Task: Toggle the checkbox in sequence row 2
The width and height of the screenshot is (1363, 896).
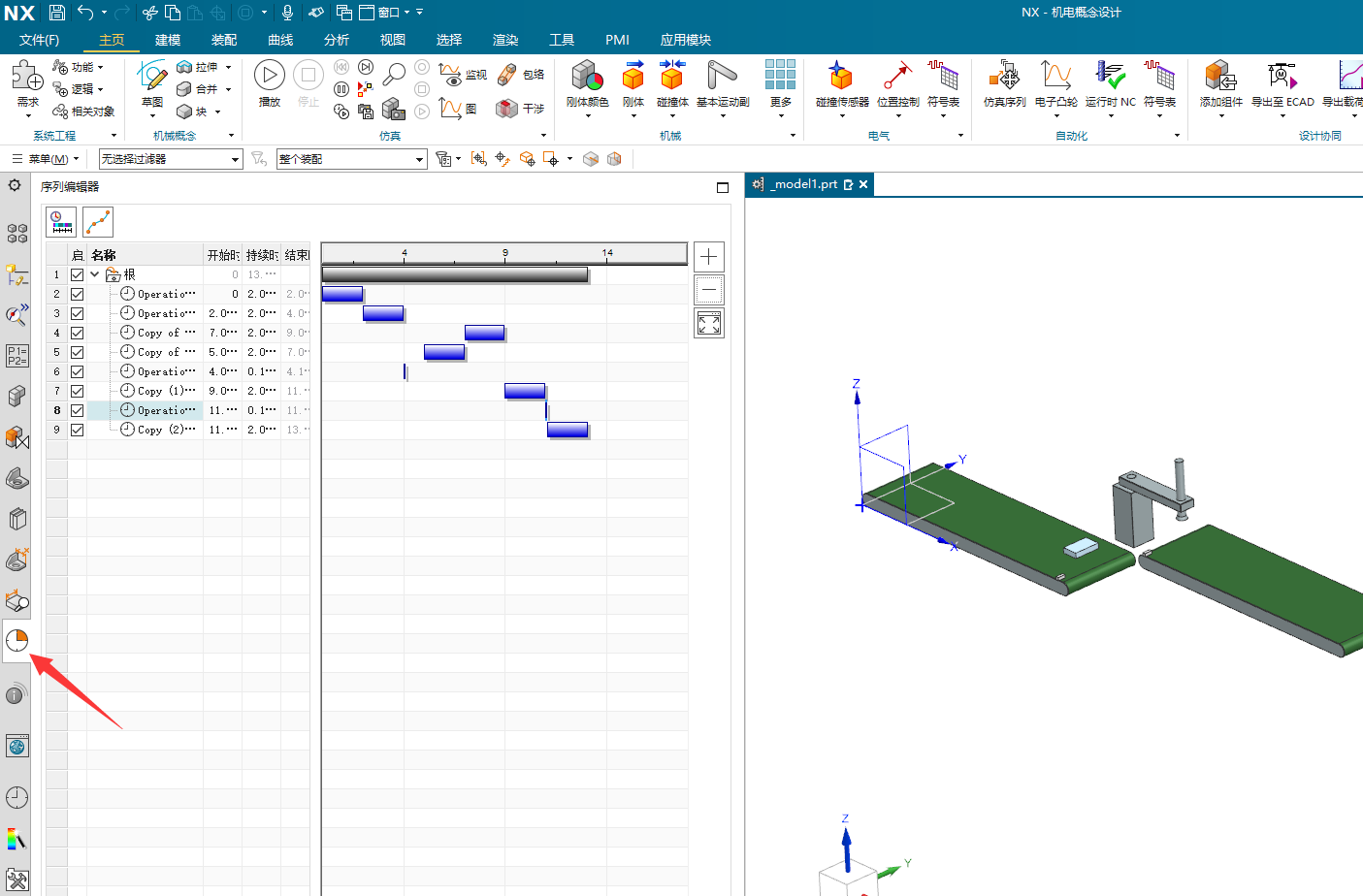Action: click(x=77, y=294)
